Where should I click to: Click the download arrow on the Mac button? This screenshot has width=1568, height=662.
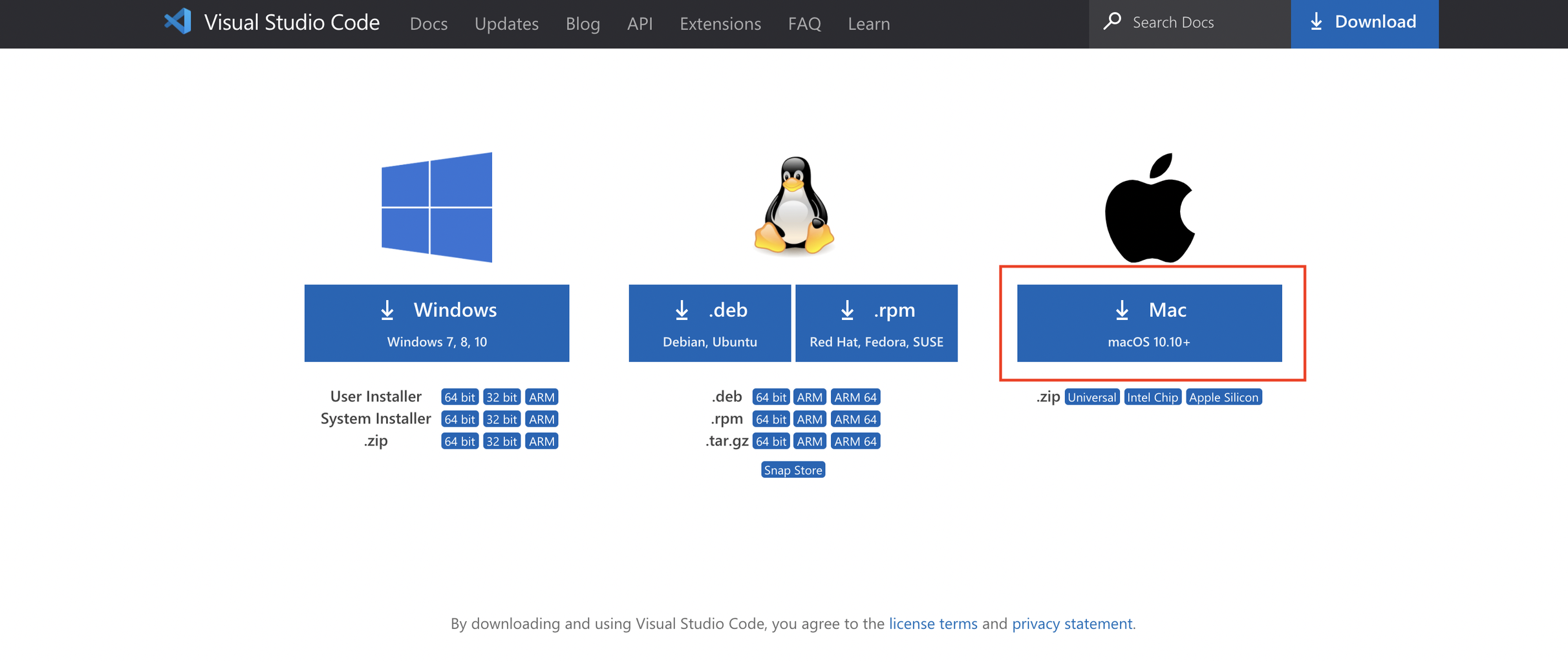(x=1121, y=310)
